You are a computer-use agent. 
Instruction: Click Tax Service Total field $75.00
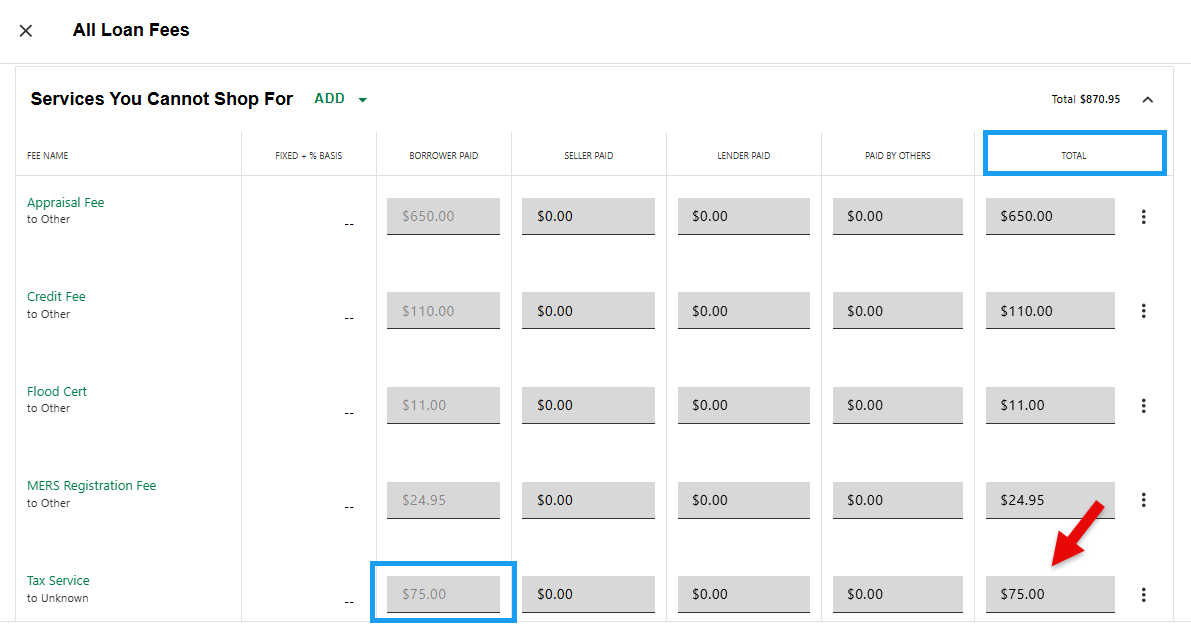pyautogui.click(x=1050, y=594)
